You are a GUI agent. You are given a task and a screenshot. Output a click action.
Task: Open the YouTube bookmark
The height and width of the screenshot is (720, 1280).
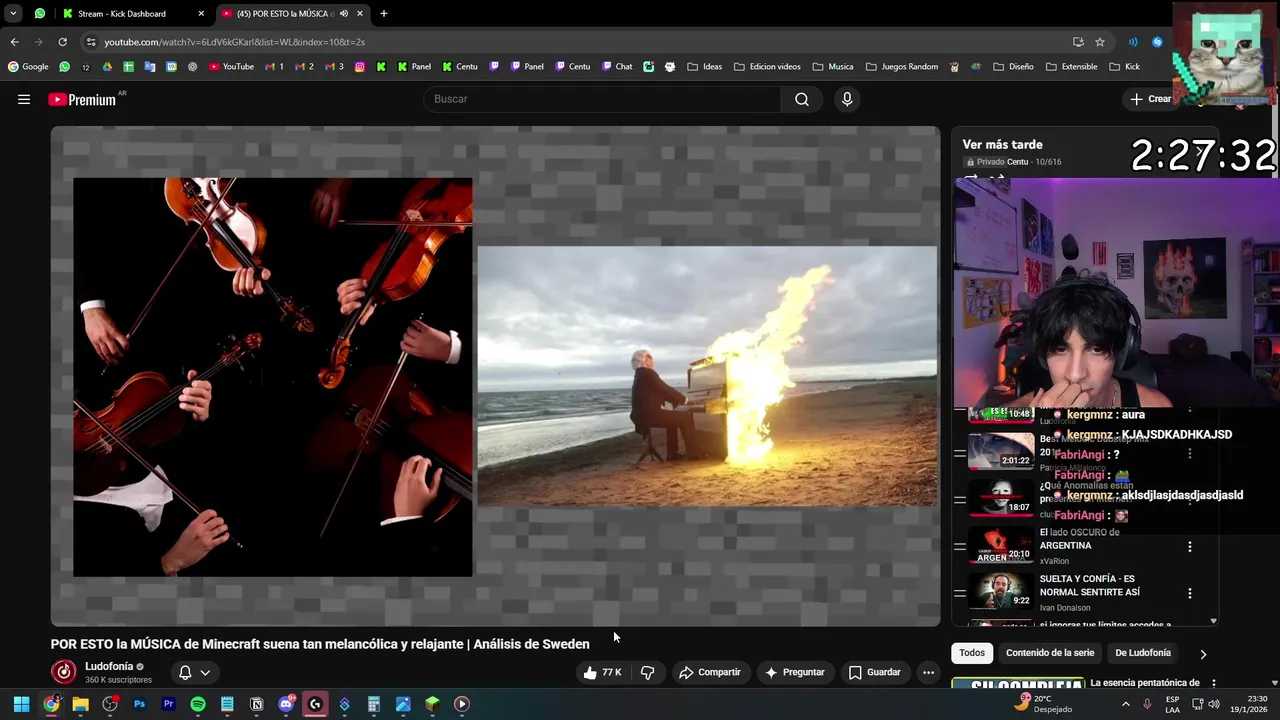click(231, 67)
